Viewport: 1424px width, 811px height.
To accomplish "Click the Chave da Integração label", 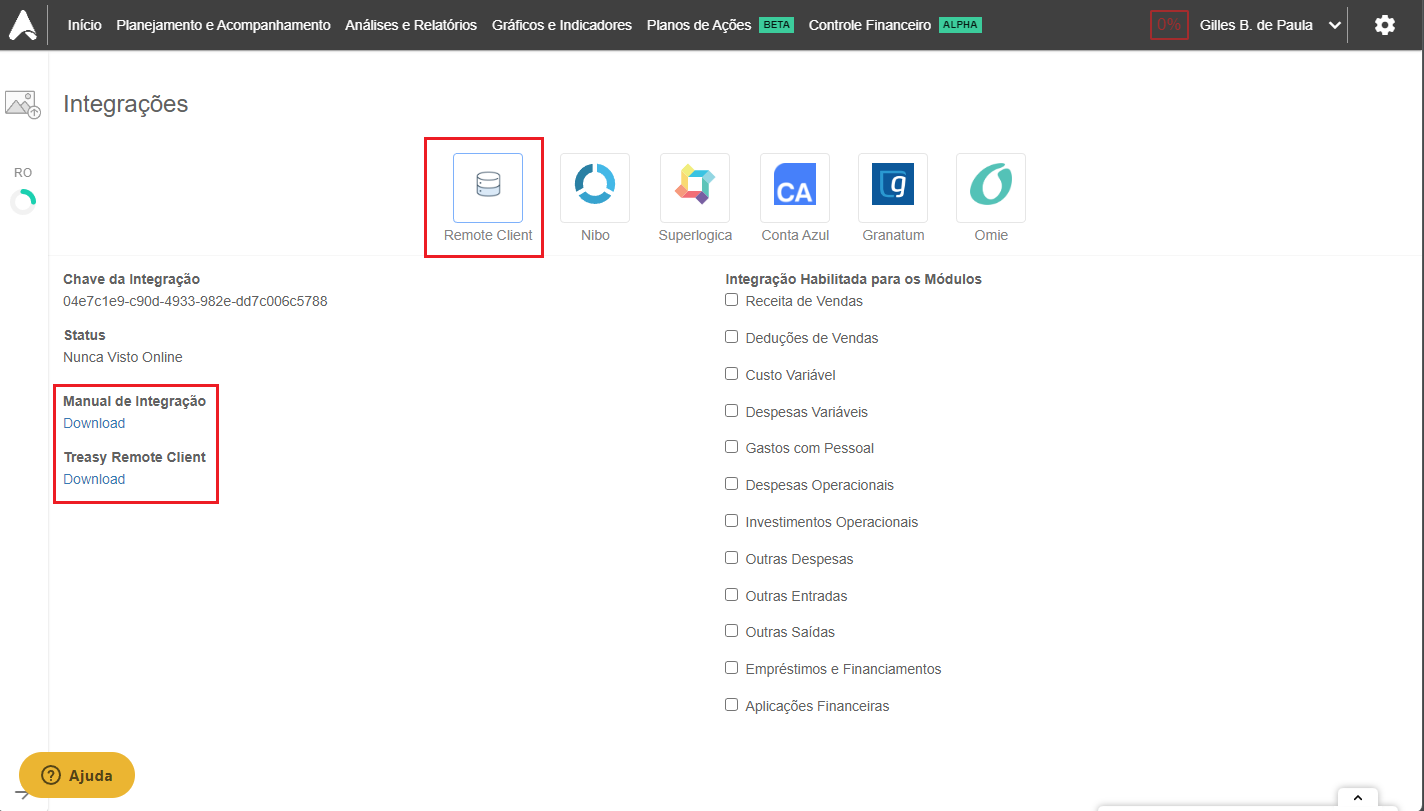I will click(131, 279).
